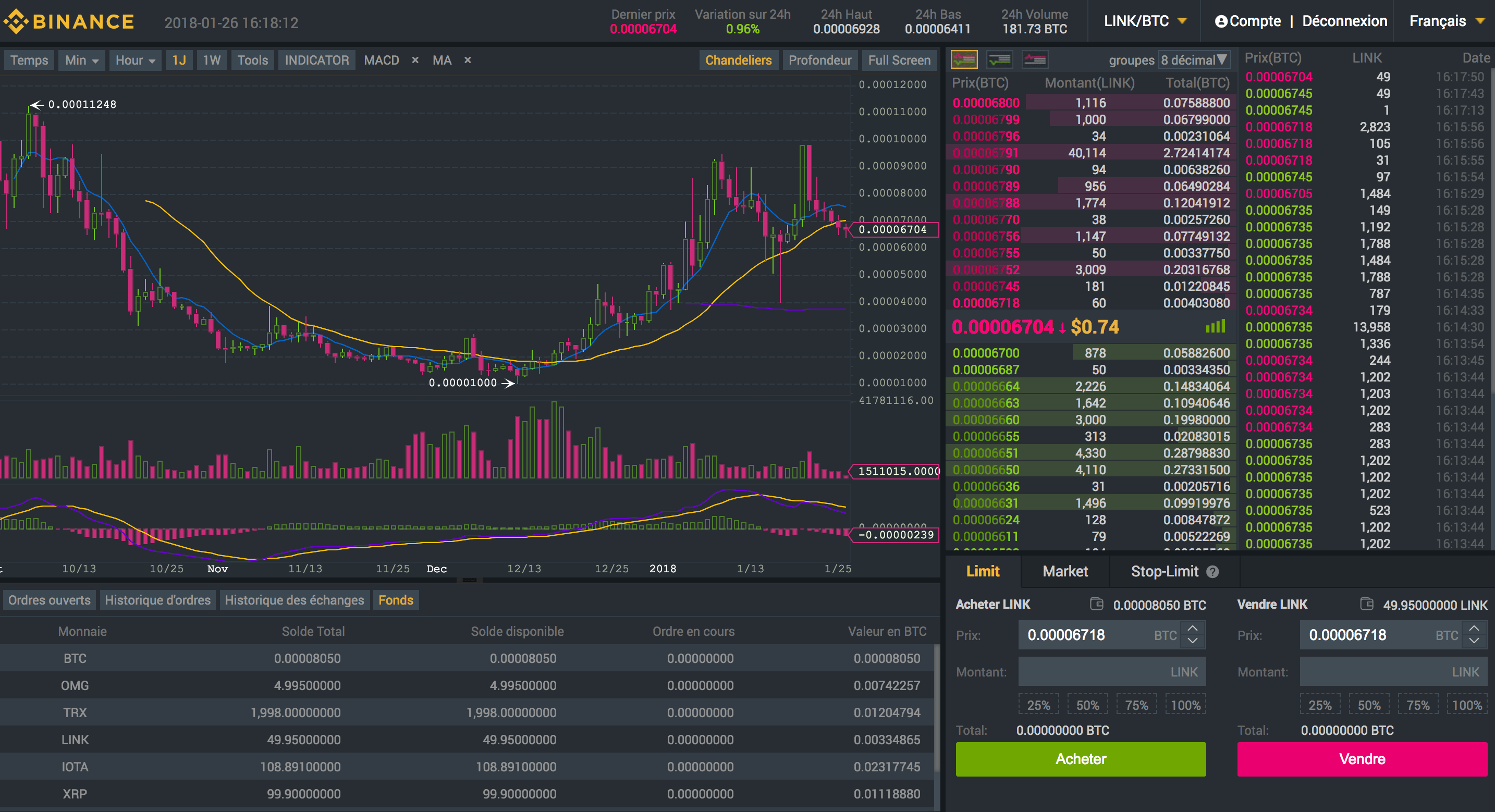Switch to Profondeur depth chart
1495x812 pixels.
(819, 60)
